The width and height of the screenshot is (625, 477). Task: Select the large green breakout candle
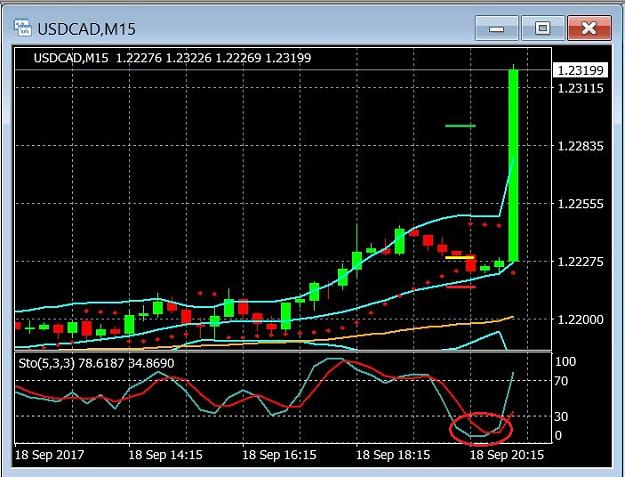(x=513, y=165)
